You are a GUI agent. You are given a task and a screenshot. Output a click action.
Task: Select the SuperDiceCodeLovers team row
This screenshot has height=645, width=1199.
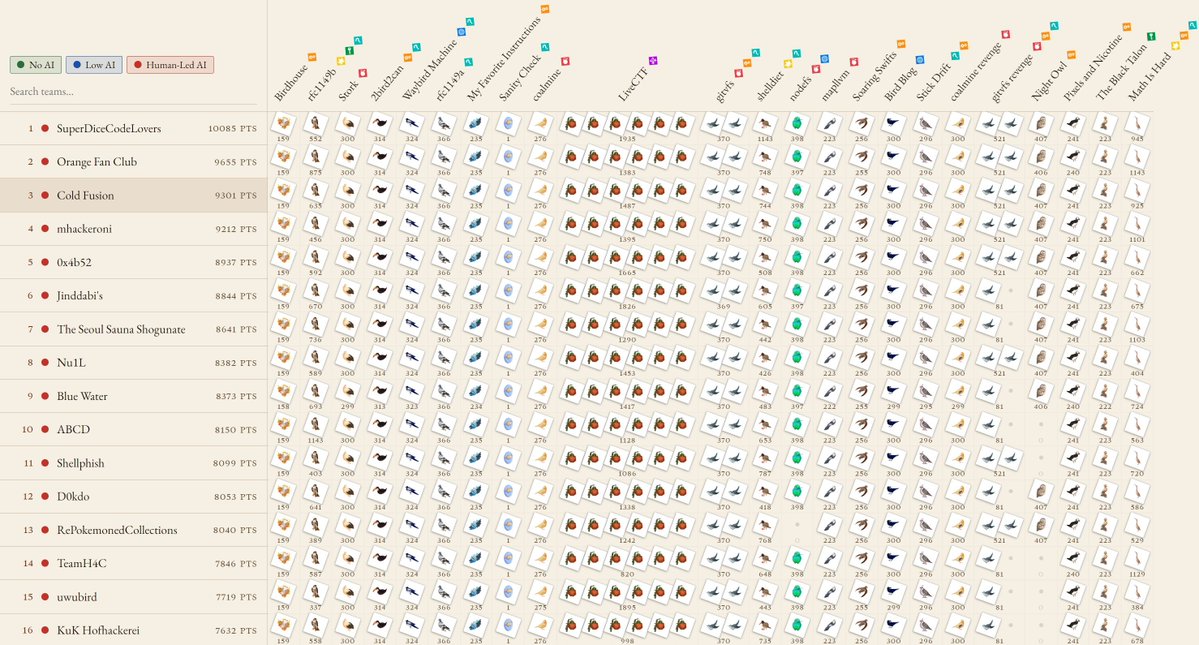pos(134,128)
